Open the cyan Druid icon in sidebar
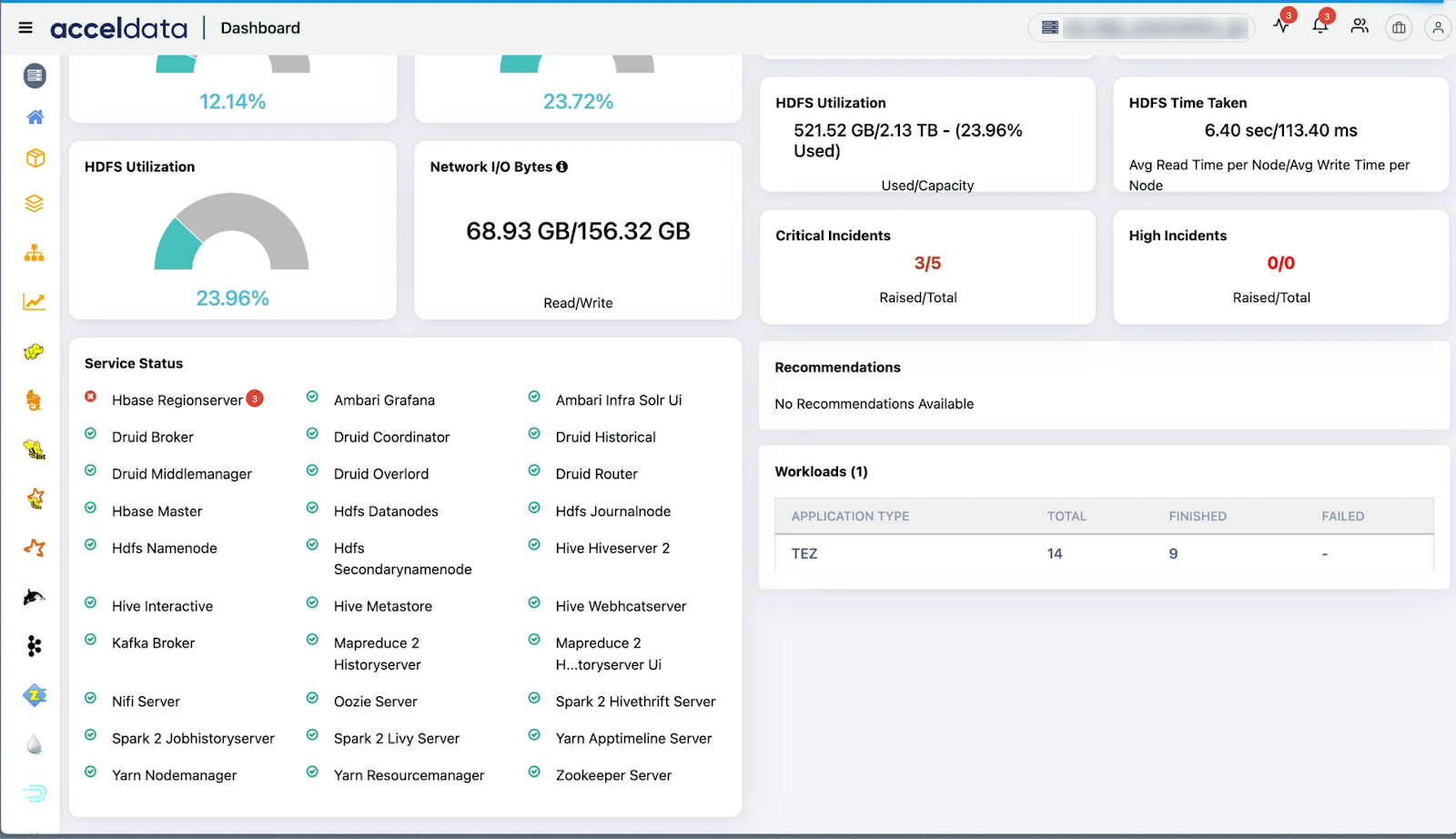Screen dimensions: 1456x839 tap(35, 794)
